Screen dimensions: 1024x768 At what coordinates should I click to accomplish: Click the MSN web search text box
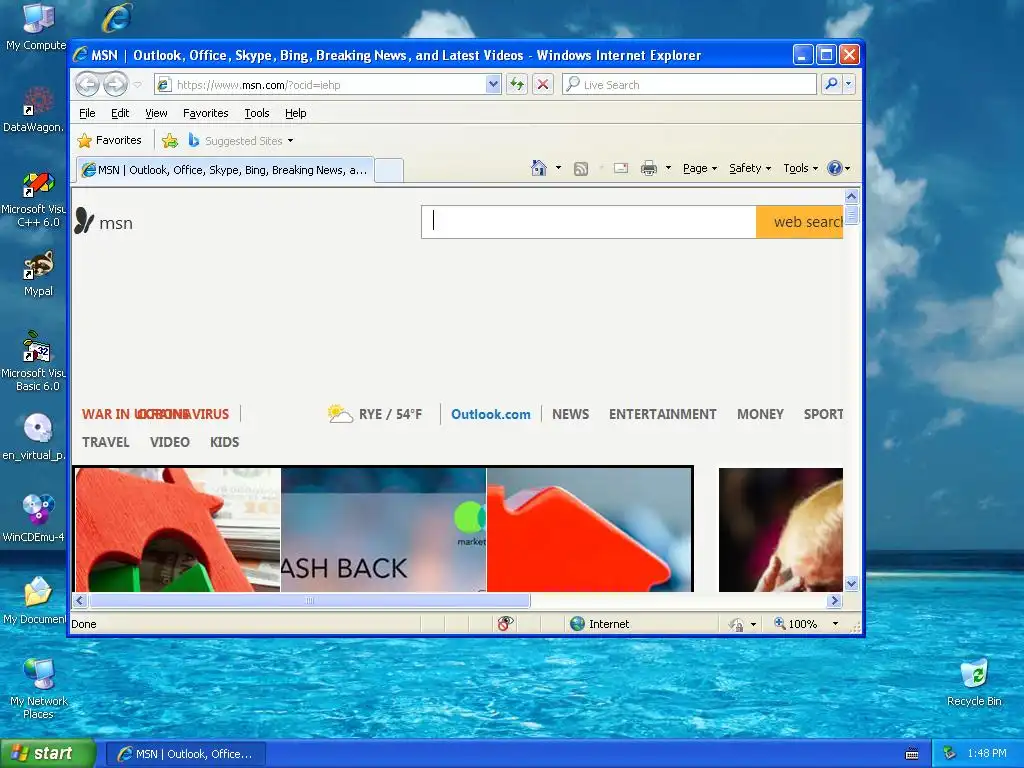click(588, 222)
